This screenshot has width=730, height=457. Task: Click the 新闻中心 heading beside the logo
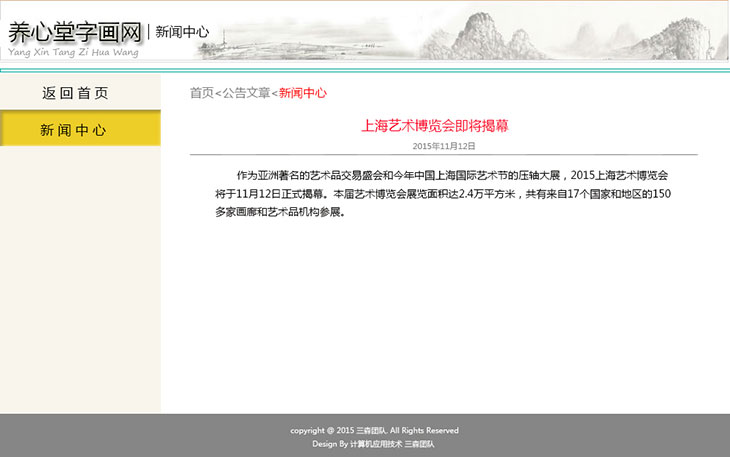pos(182,32)
